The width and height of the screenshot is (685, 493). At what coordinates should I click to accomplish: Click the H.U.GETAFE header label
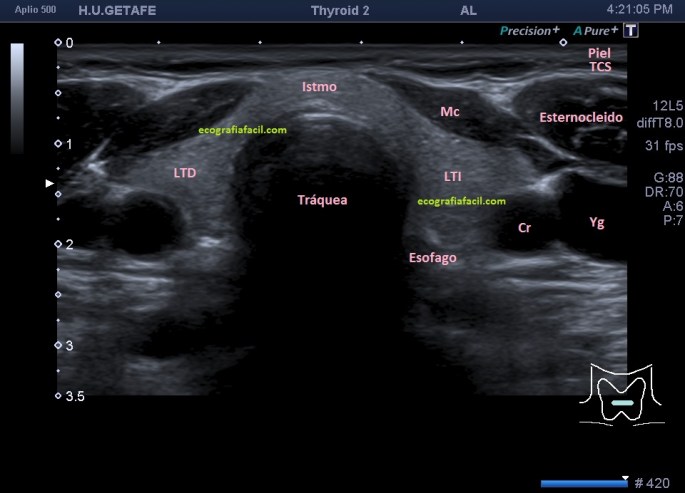coord(118,9)
